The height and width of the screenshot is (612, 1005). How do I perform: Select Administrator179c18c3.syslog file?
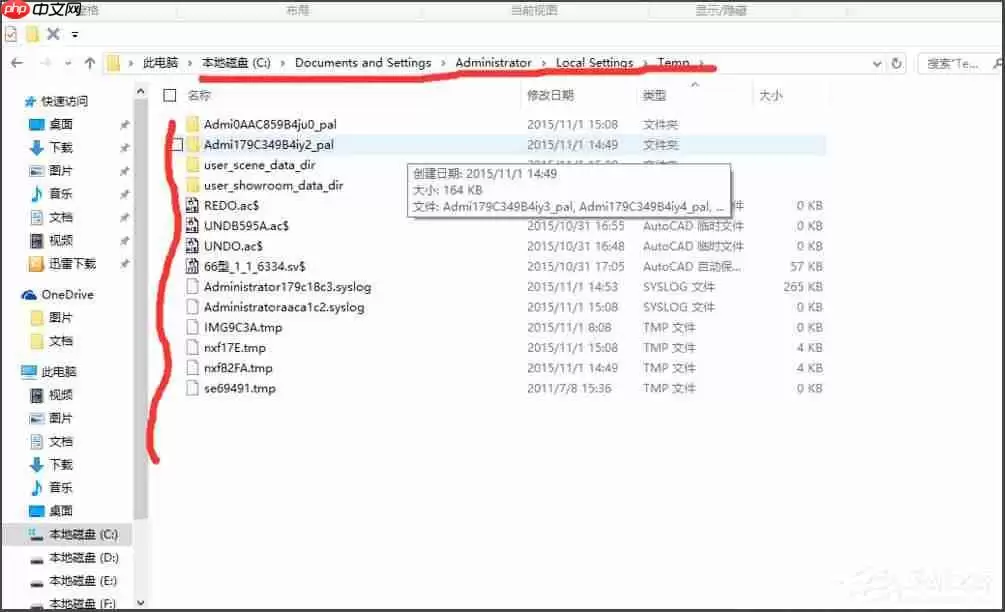pyautogui.click(x=287, y=287)
